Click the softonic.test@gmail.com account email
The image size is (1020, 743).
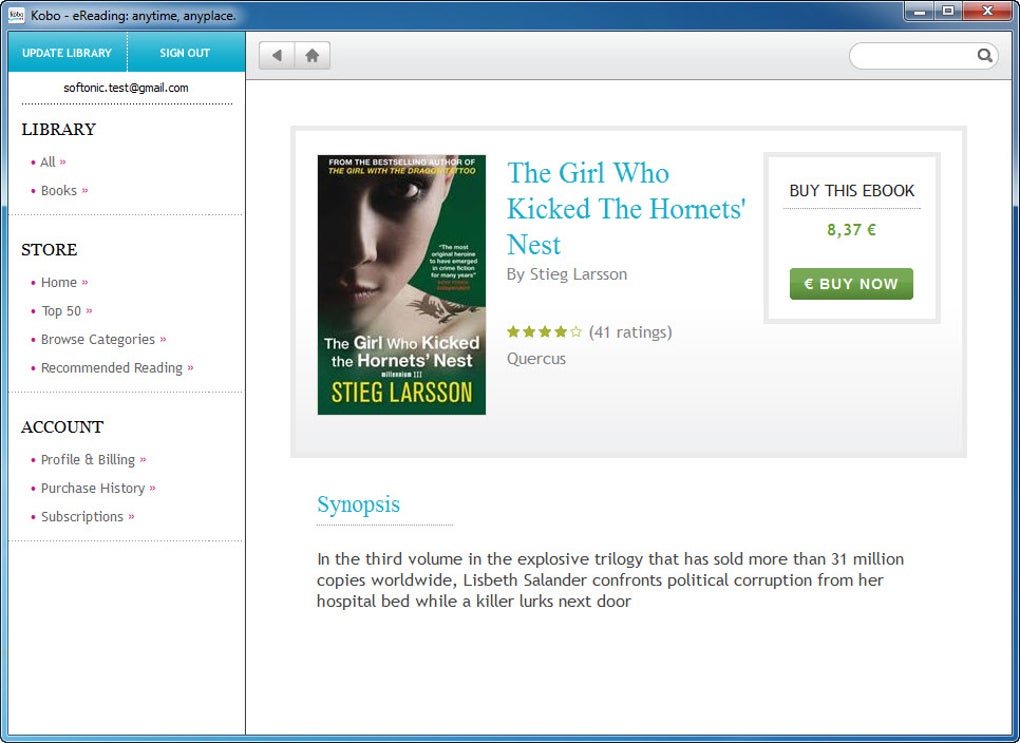click(x=126, y=88)
